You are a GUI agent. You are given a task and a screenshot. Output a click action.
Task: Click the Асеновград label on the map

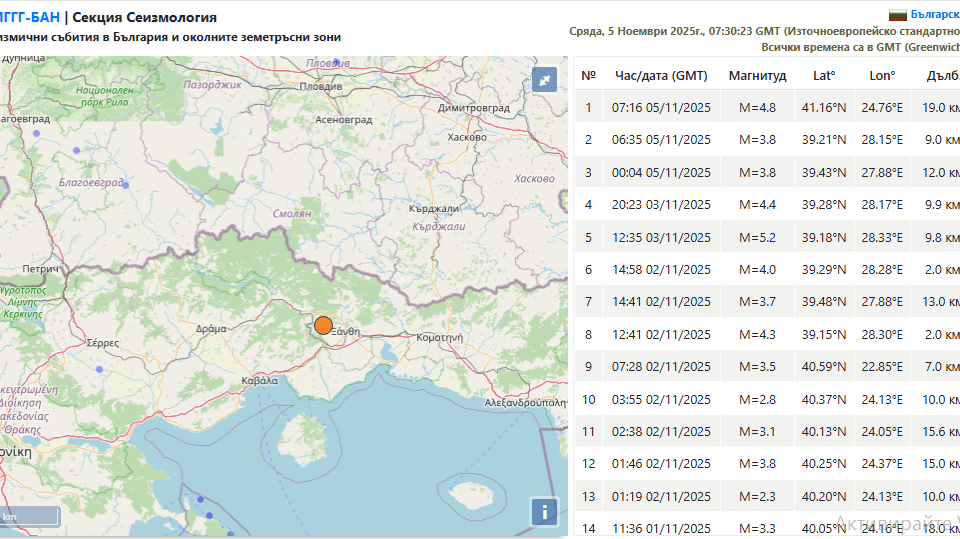(343, 119)
